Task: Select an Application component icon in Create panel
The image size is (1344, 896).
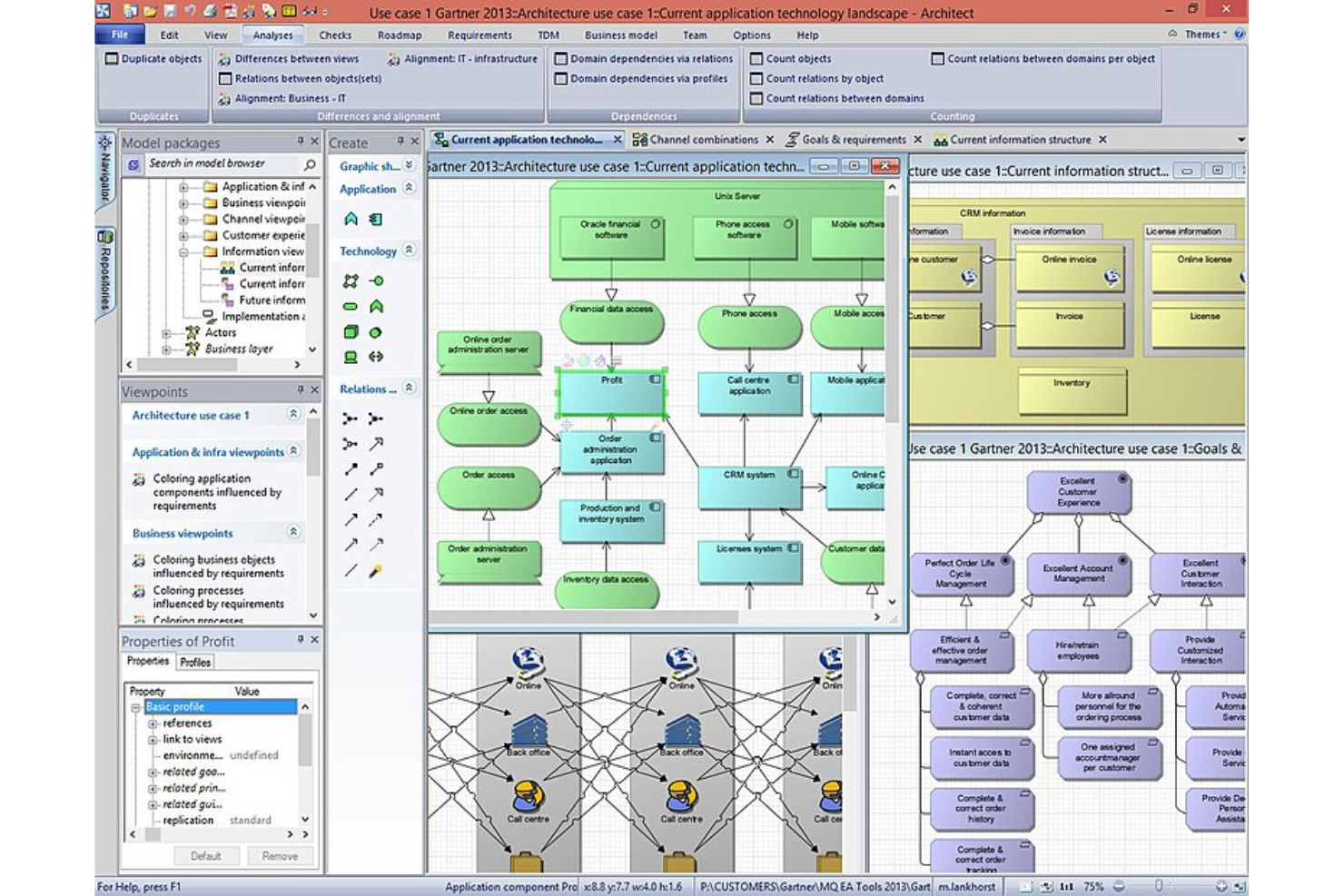Action: click(x=374, y=220)
